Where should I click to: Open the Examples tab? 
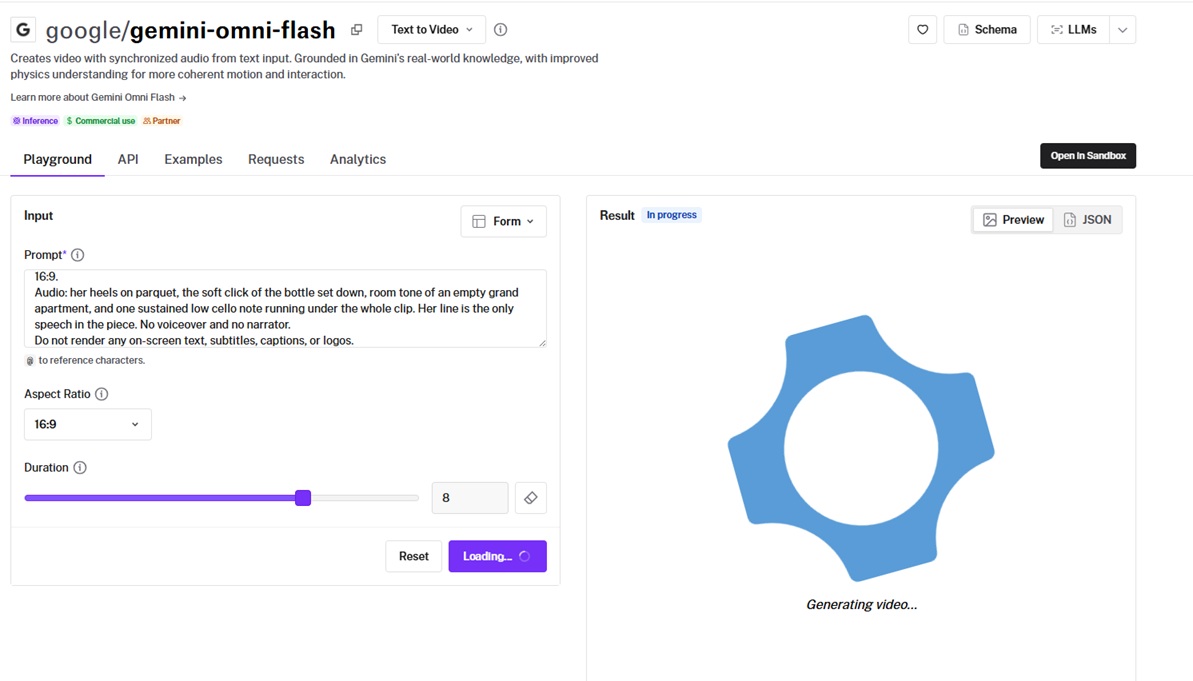193,159
